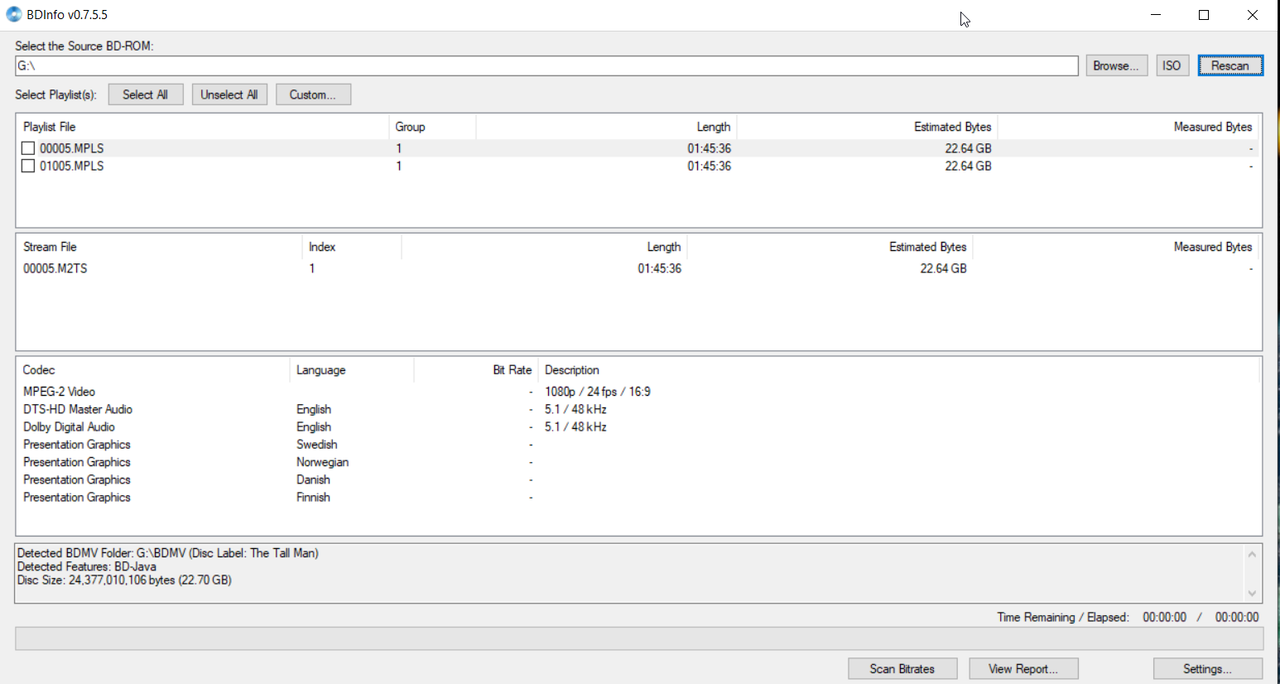The height and width of the screenshot is (684, 1280).
Task: Select the Swedish language entry
Action: pos(317,445)
